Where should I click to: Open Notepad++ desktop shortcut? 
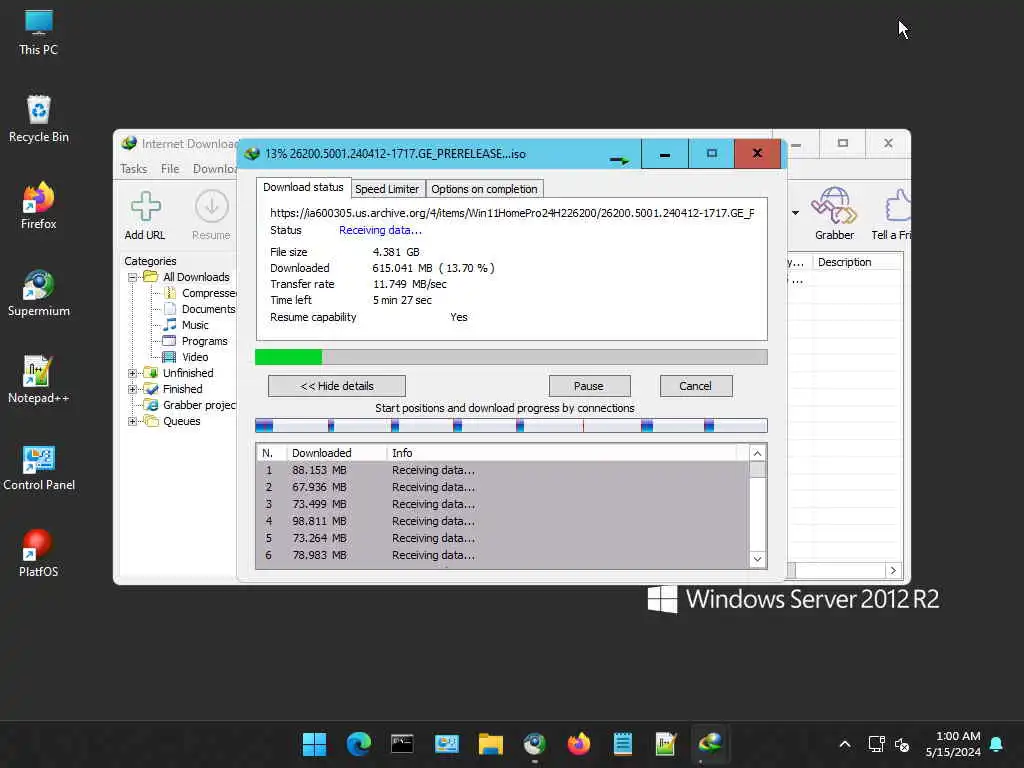tap(39, 380)
